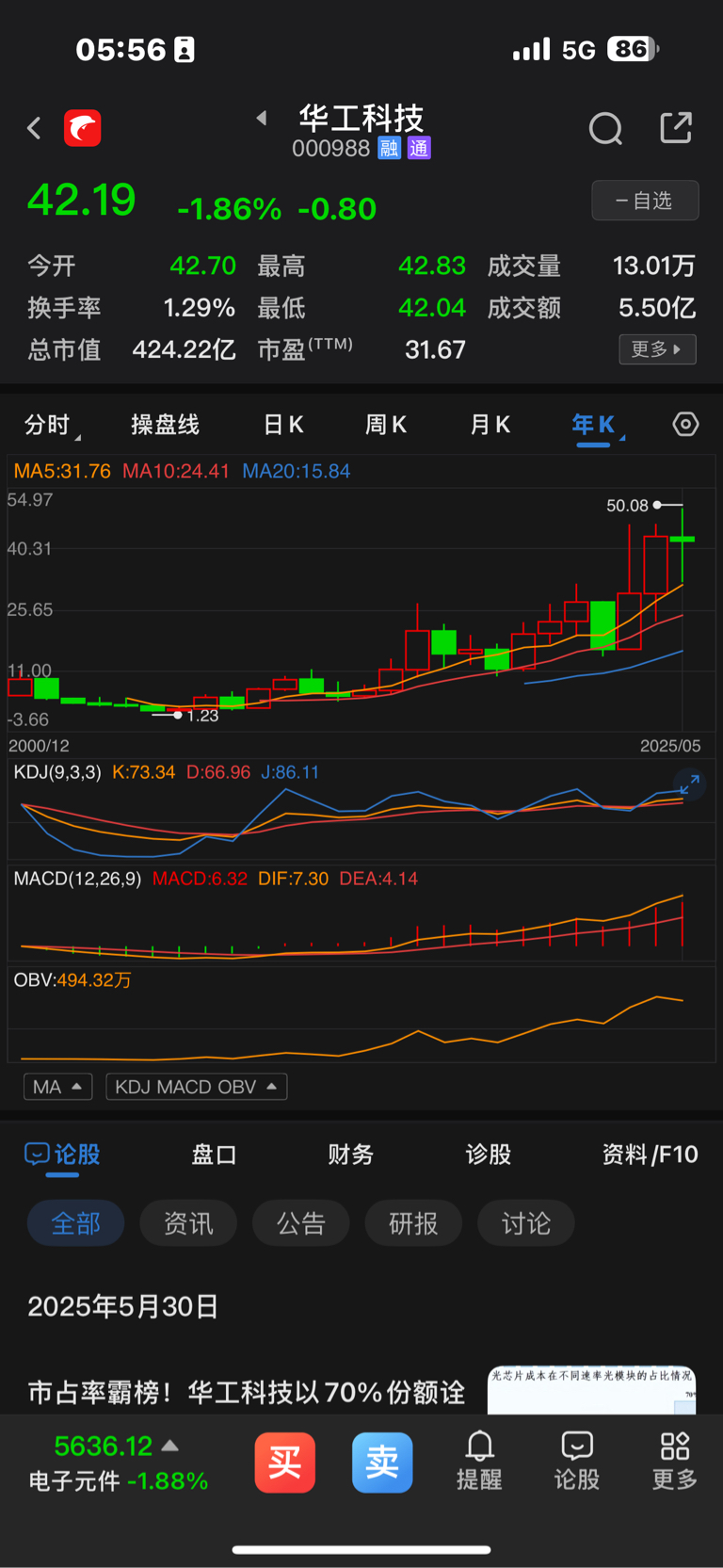Filter posts by 公告 chip
The height and width of the screenshot is (1568, 723).
301,1223
